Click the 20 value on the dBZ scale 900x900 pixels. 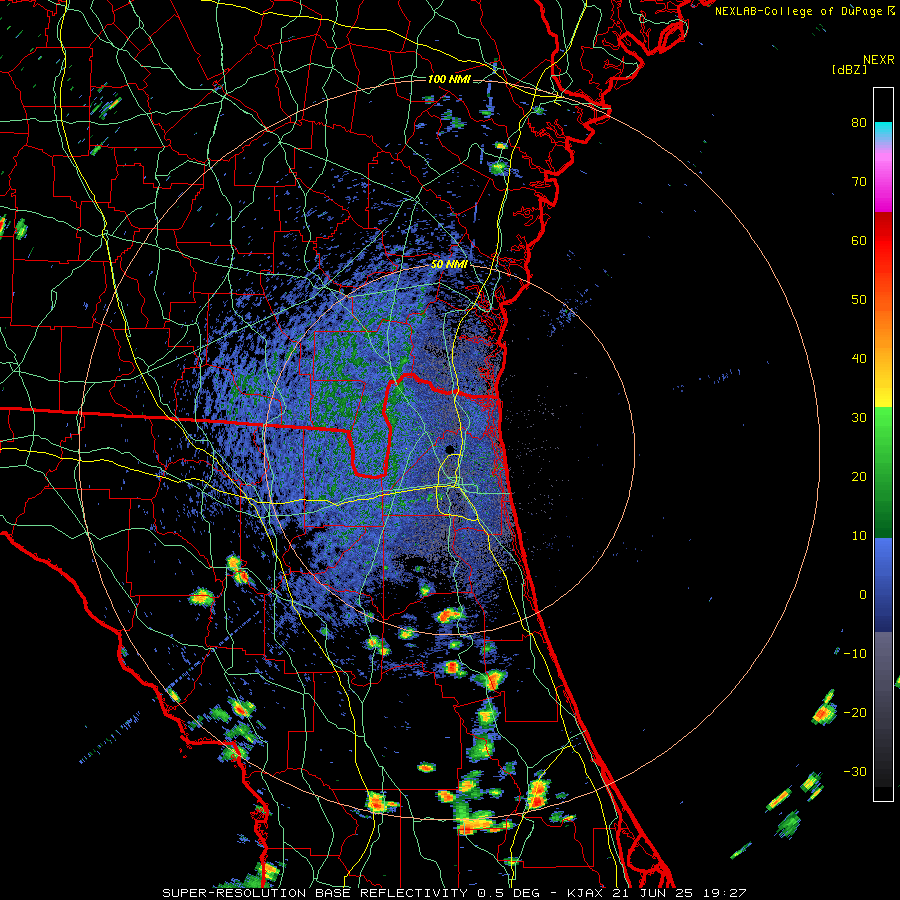pos(859,476)
